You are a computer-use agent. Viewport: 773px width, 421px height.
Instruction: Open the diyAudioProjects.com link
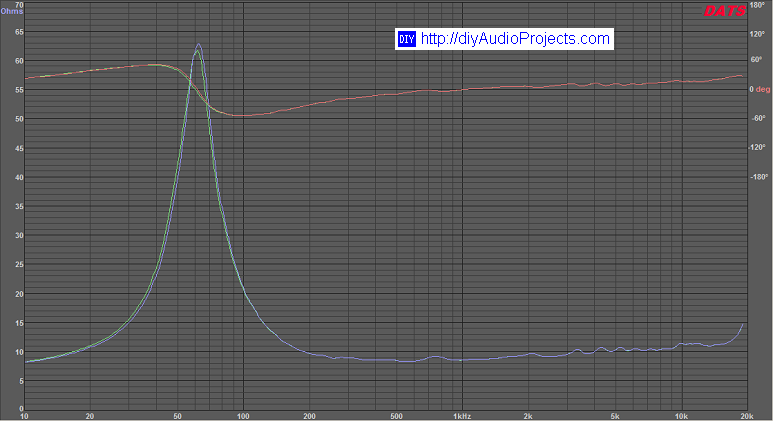click(515, 39)
